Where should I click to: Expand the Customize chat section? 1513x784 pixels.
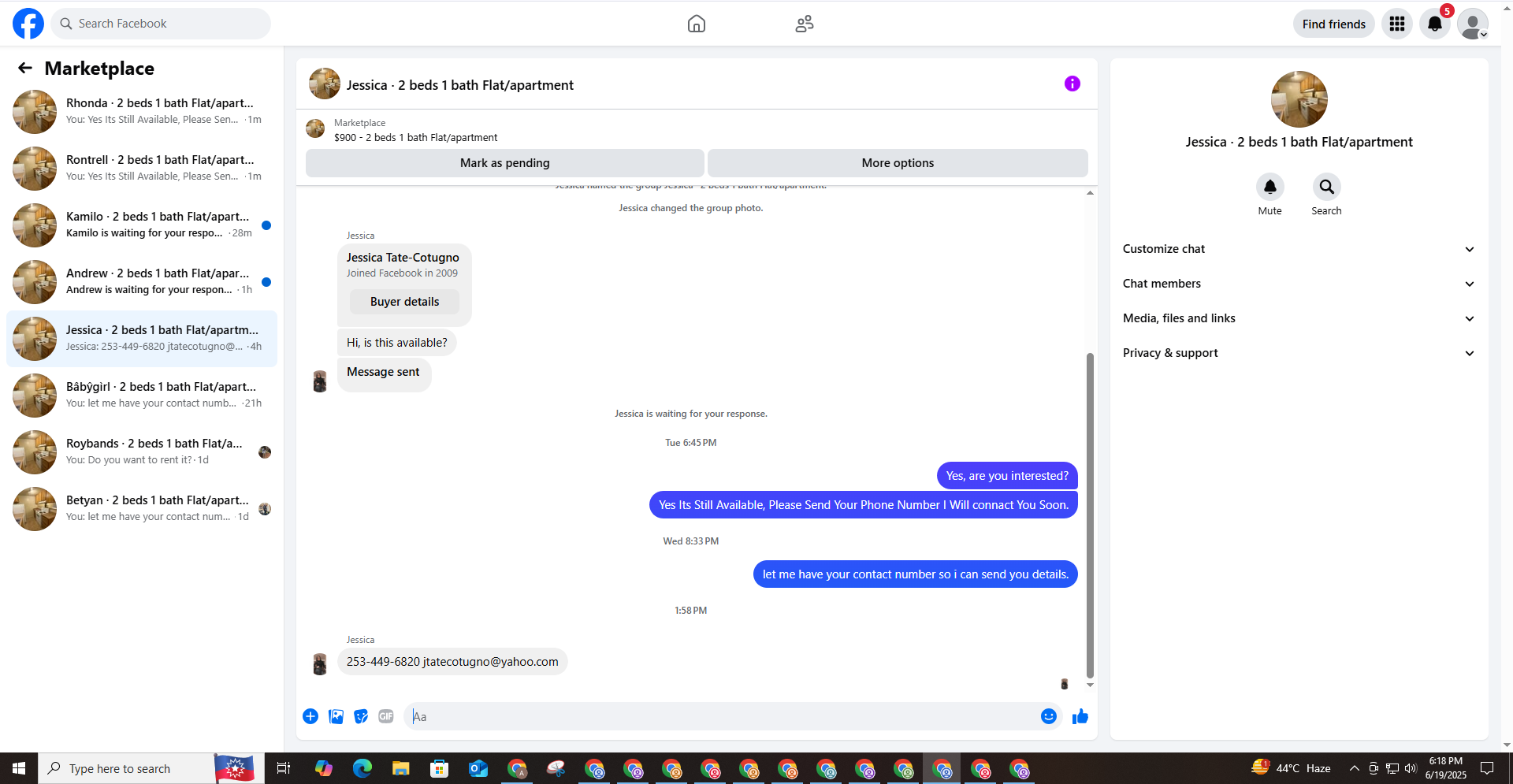pos(1299,249)
